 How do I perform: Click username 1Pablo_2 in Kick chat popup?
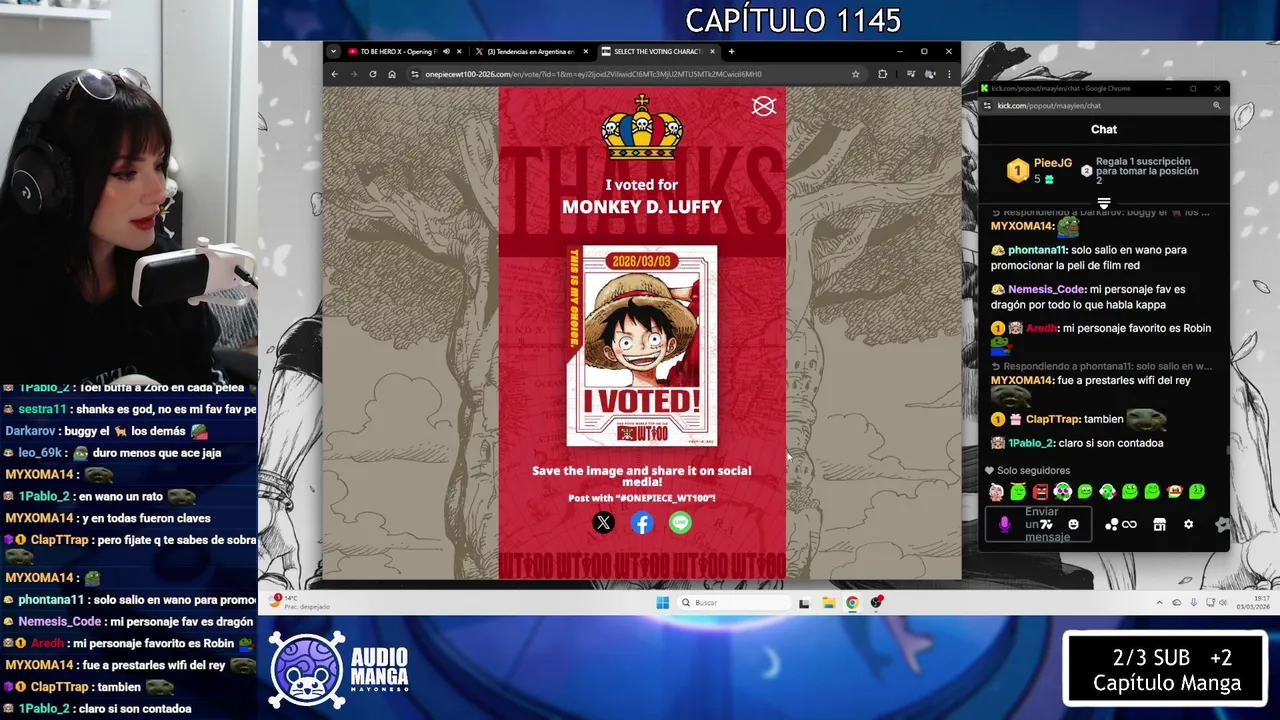pos(1031,443)
